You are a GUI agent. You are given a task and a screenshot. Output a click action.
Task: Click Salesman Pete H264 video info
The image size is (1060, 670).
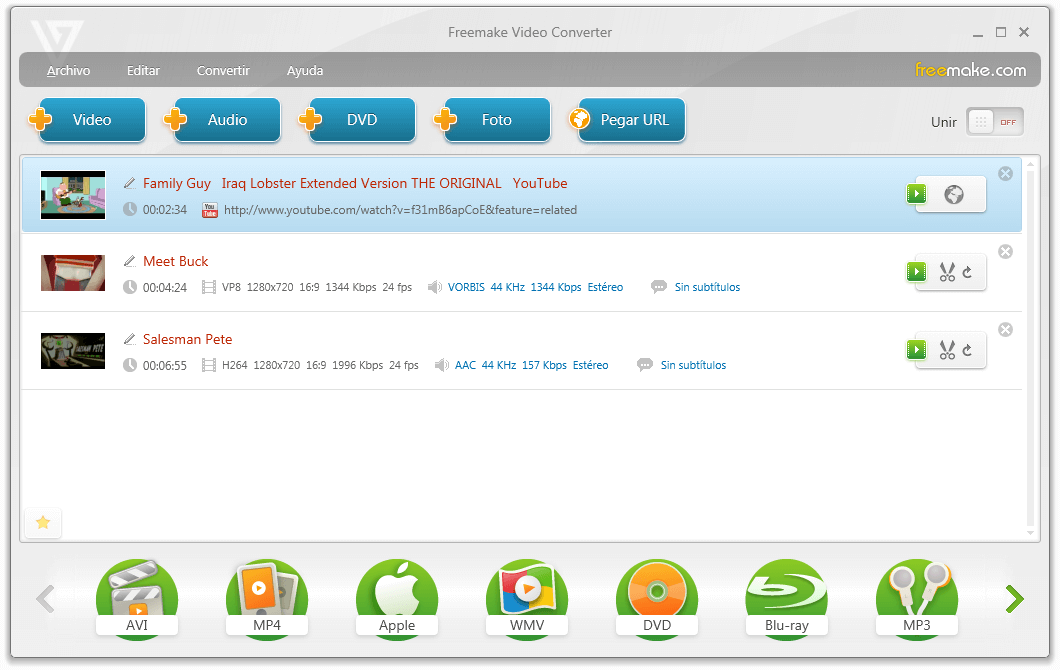(320, 365)
